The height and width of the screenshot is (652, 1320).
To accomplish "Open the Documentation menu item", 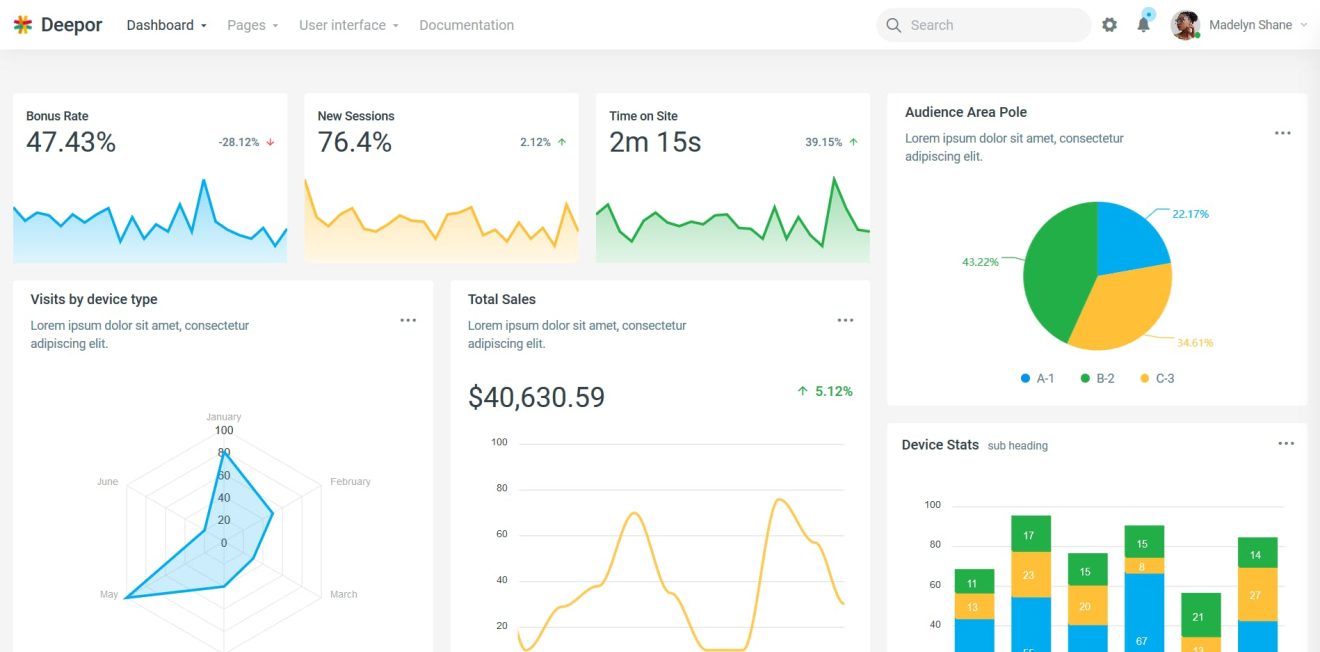I will pos(466,24).
